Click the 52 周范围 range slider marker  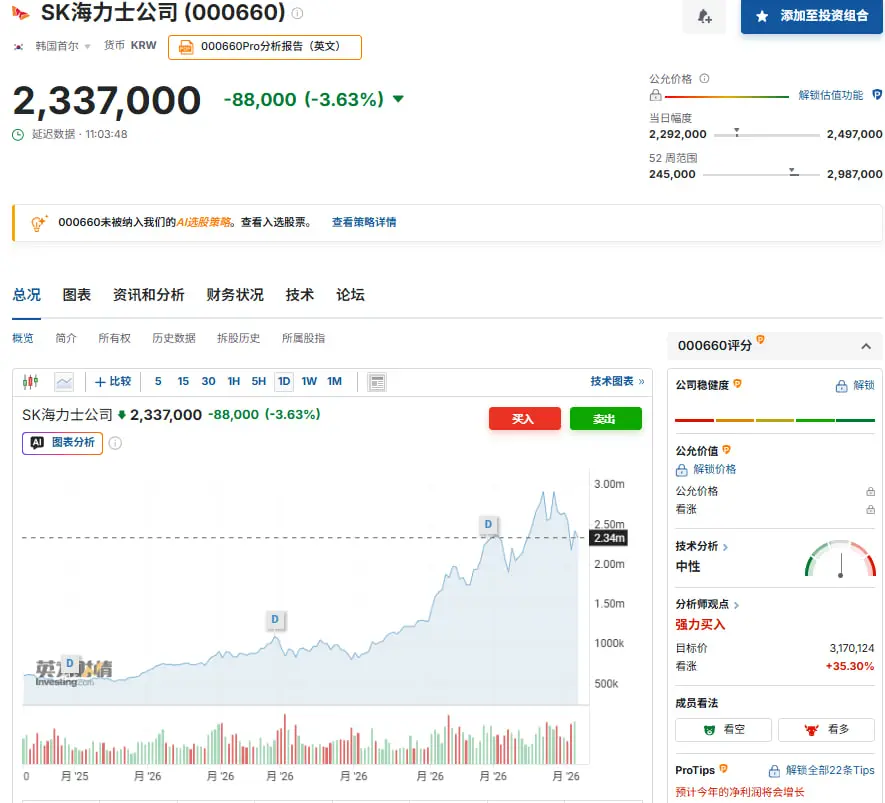[793, 172]
